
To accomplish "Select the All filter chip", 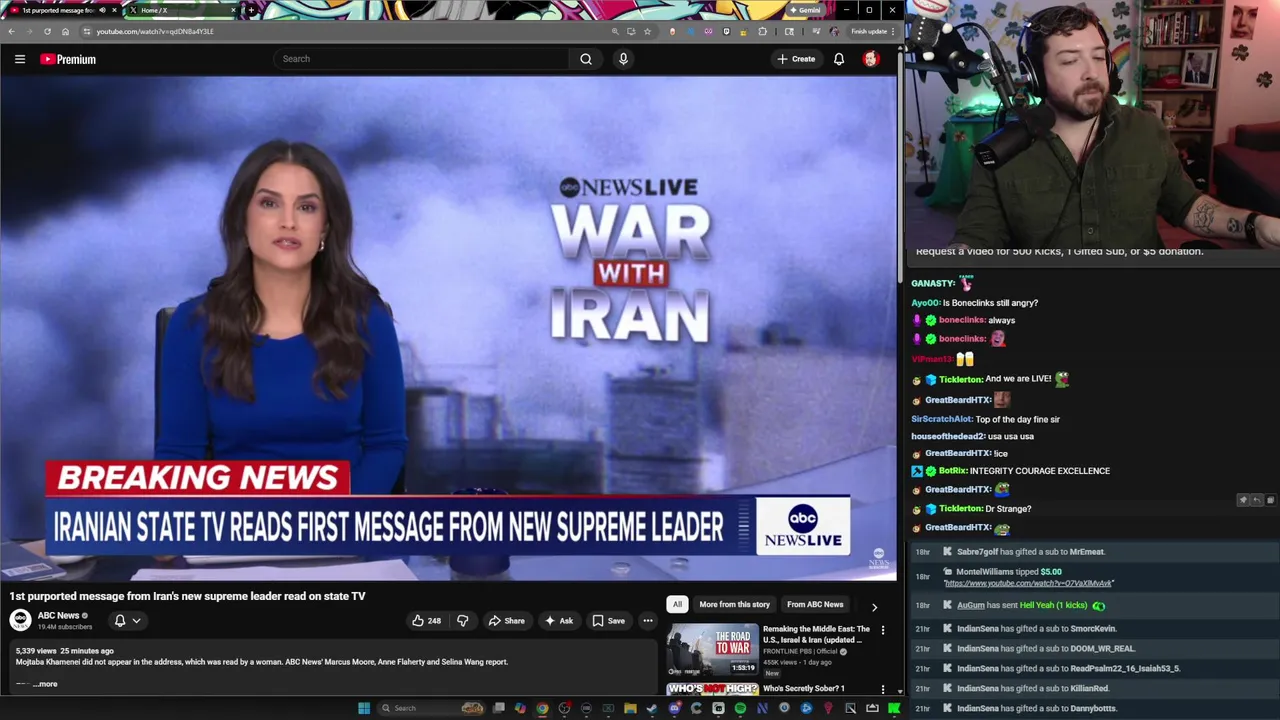I will [x=677, y=604].
